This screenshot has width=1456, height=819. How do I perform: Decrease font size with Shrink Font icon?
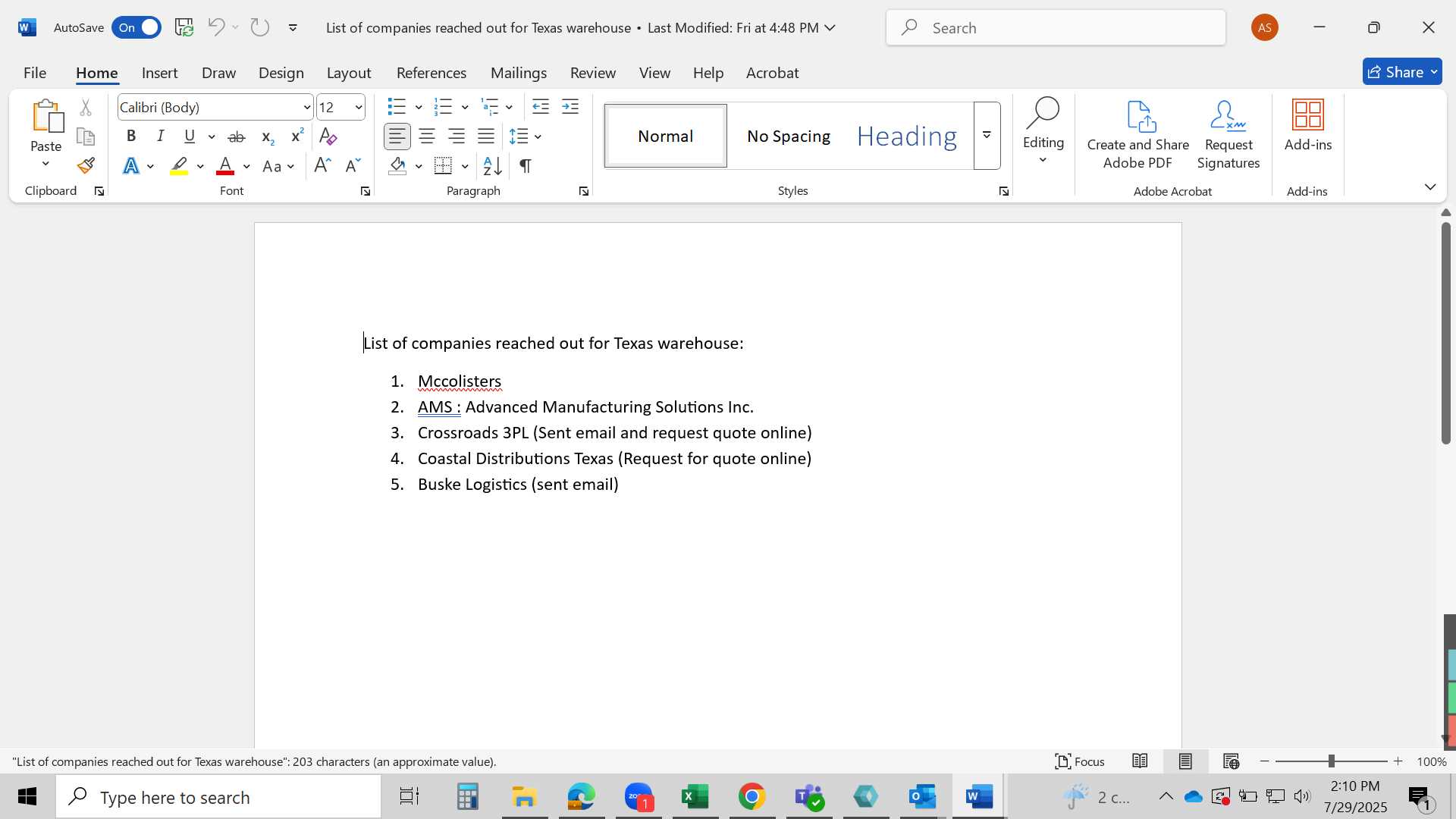353,165
